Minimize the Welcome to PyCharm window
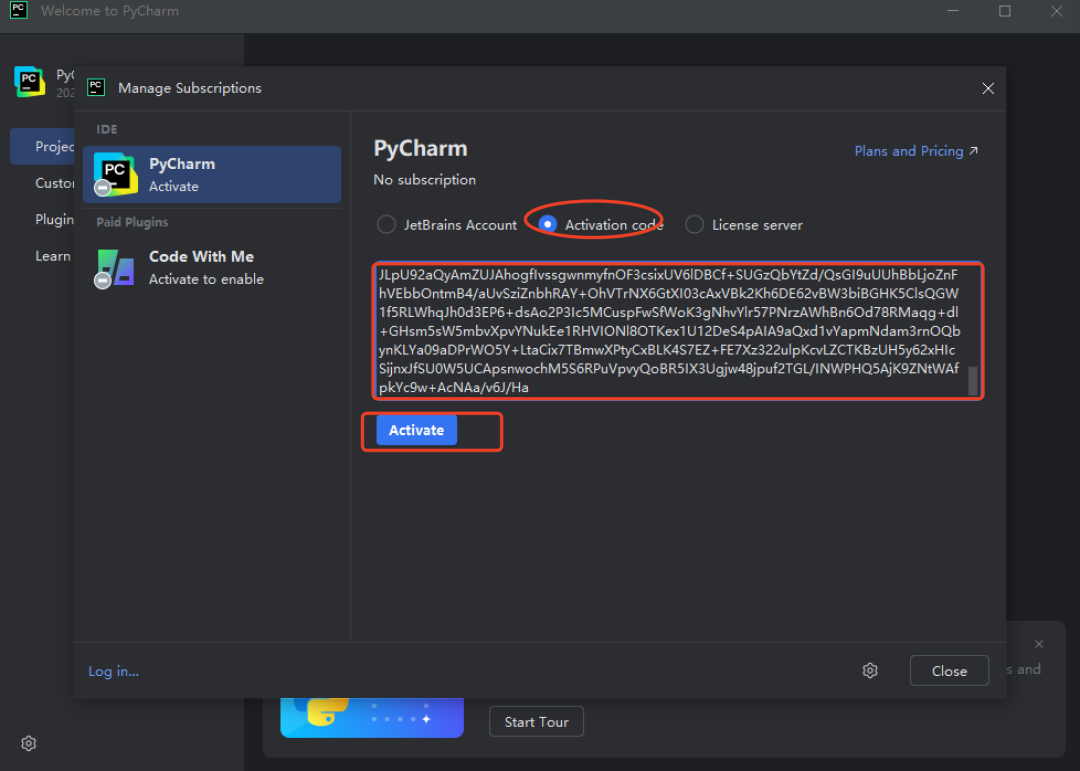Viewport: 1080px width, 771px height. click(953, 11)
